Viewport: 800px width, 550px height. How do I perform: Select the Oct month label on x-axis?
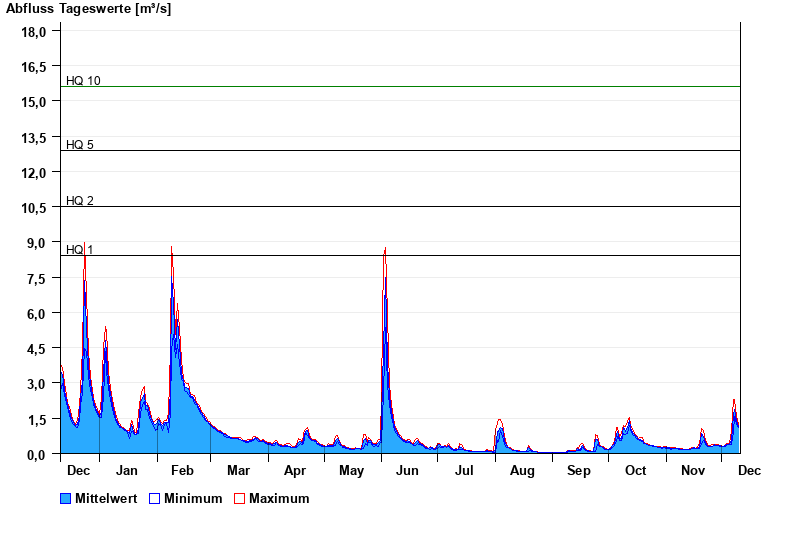[x=635, y=470]
